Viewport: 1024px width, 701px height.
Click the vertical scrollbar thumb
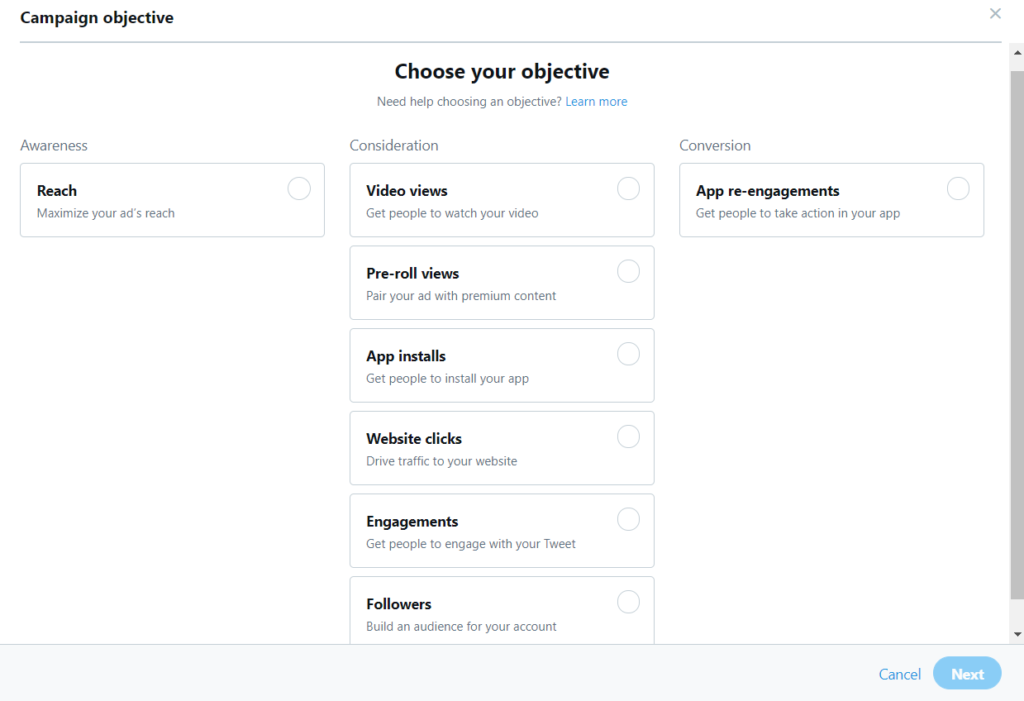[x=1017, y=330]
